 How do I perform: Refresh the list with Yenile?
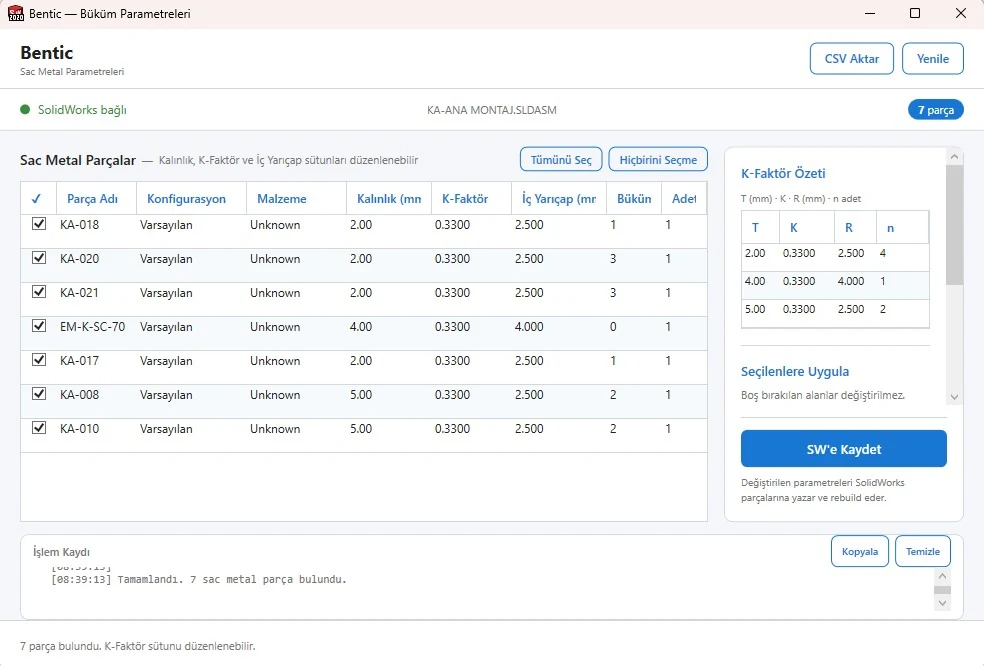click(x=933, y=58)
